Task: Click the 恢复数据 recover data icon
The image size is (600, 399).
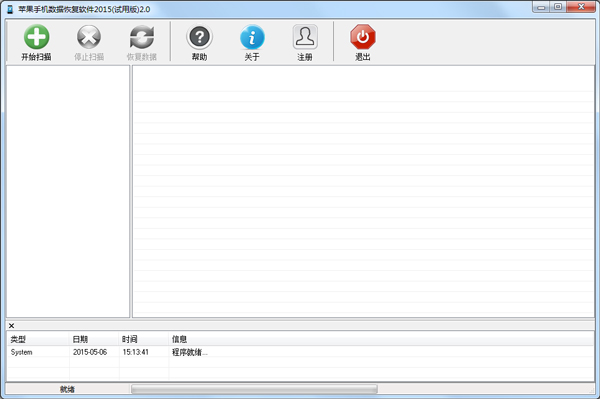Action: pyautogui.click(x=142, y=37)
